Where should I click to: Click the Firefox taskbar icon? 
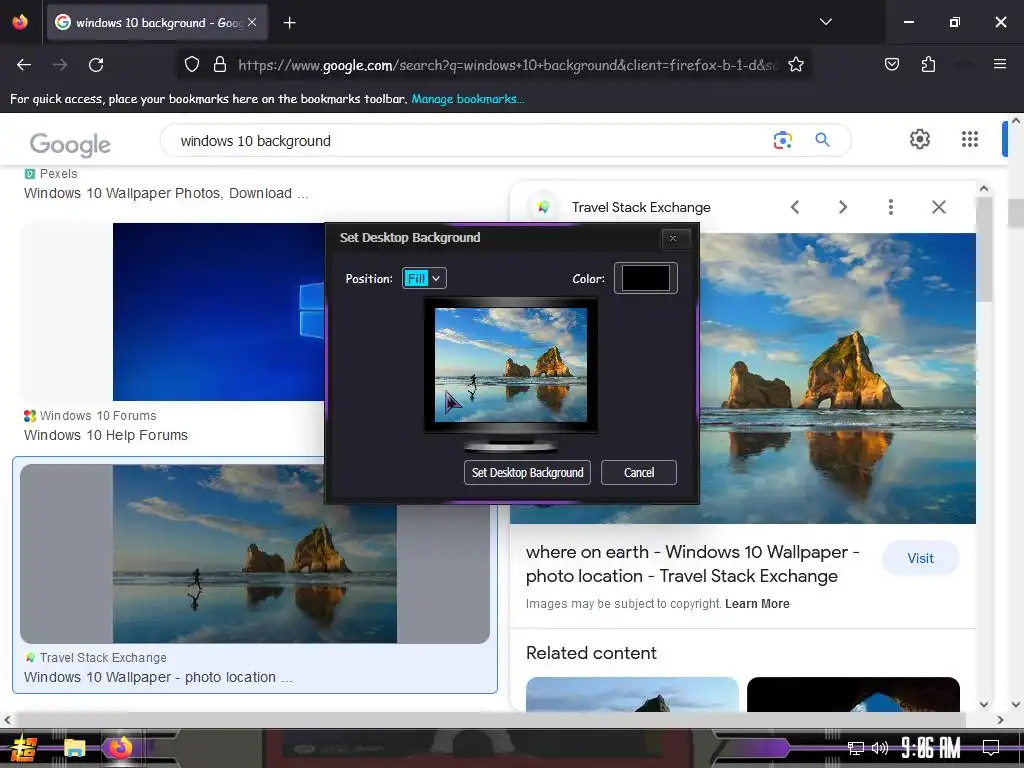pos(120,748)
